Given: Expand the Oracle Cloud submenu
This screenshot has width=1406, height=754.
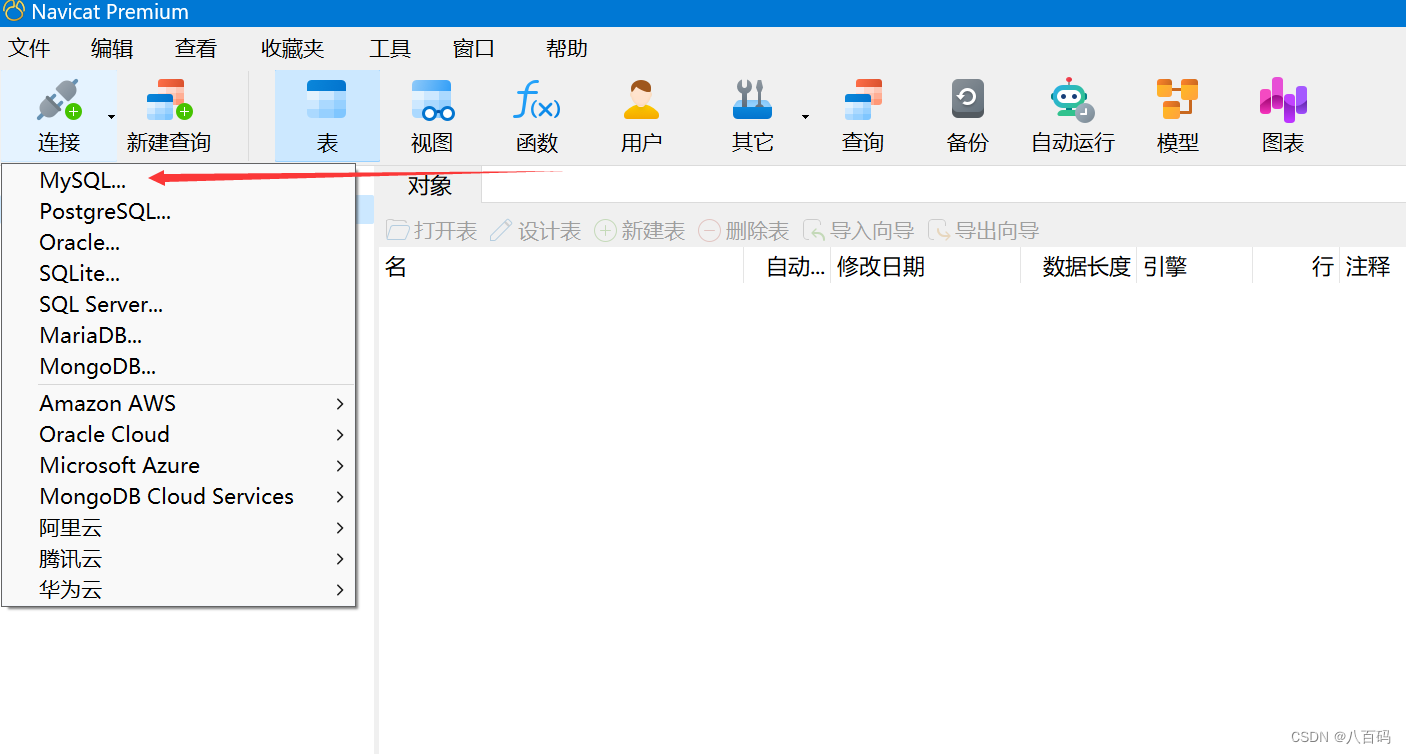Looking at the screenshot, I should click(179, 434).
